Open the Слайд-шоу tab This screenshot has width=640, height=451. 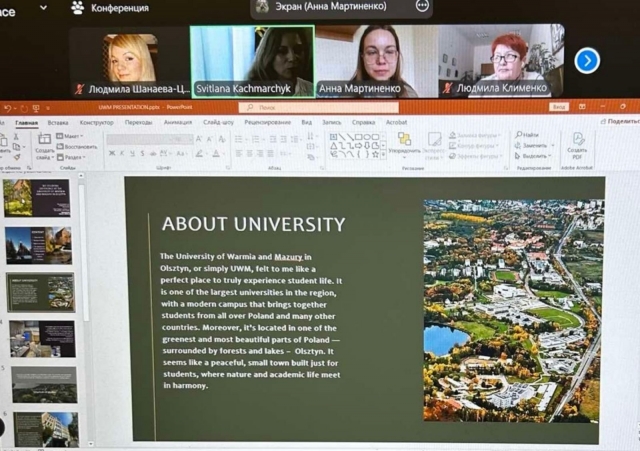(218, 122)
